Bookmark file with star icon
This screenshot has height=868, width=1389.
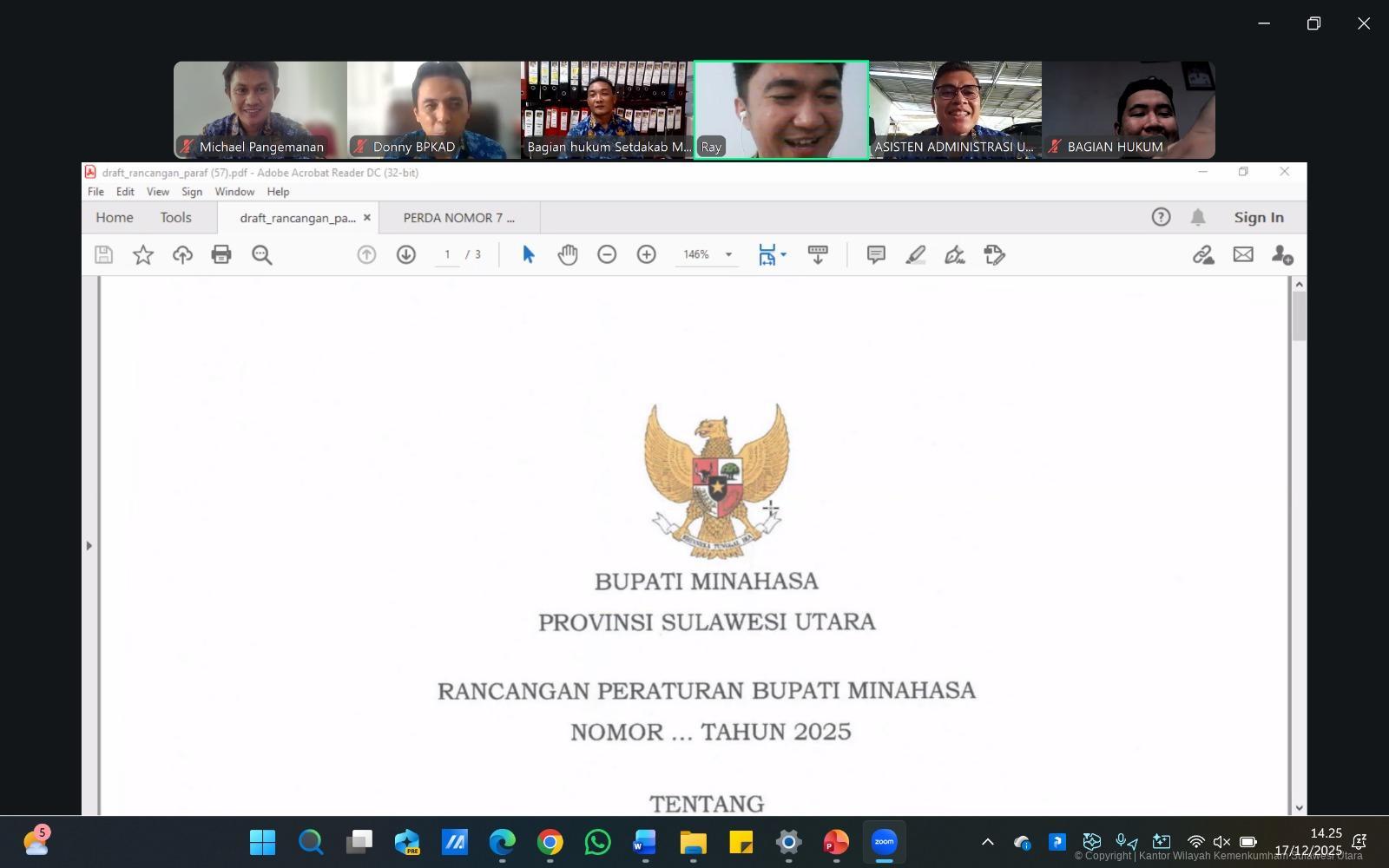pyautogui.click(x=143, y=254)
